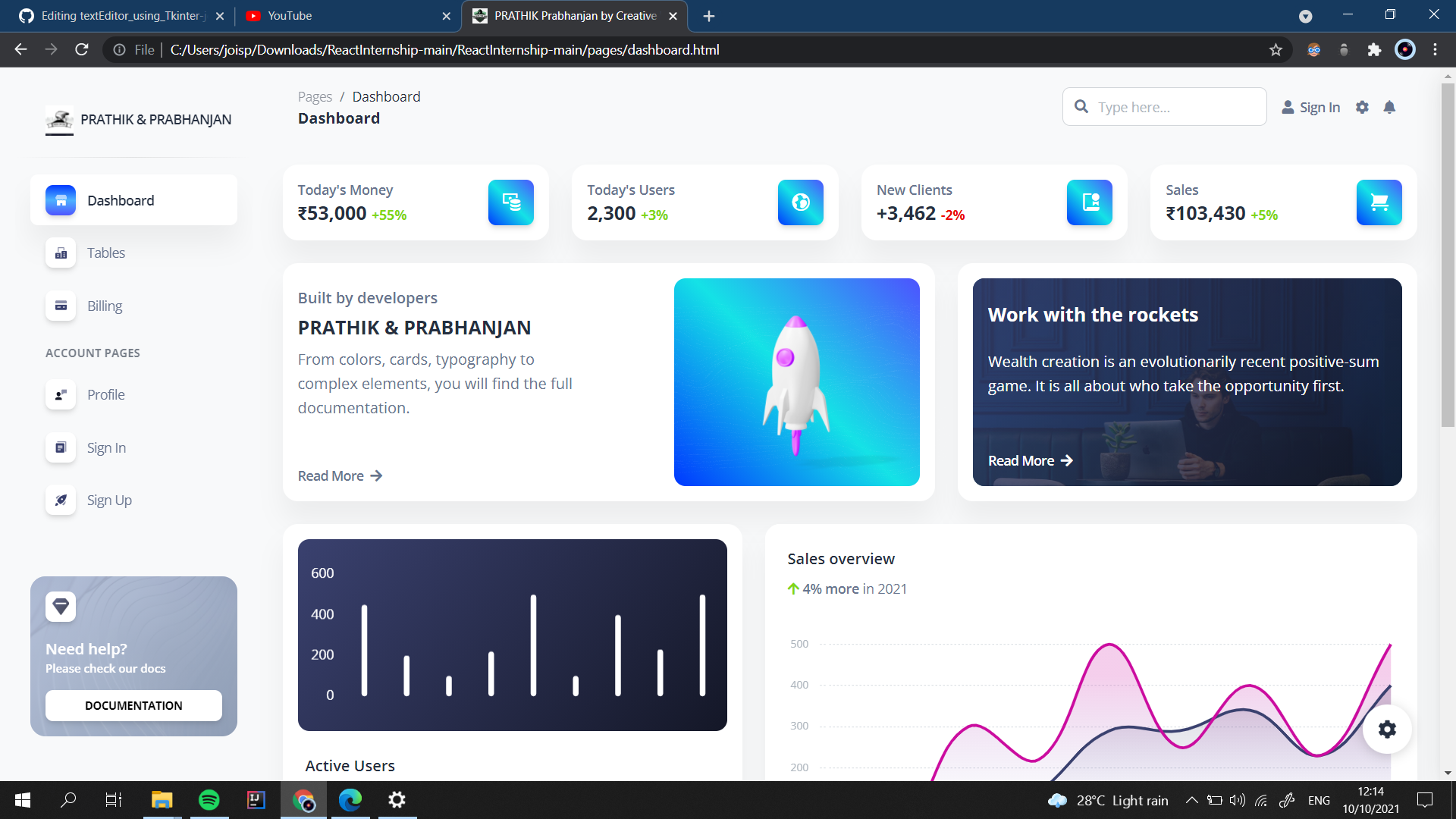Image resolution: width=1456 pixels, height=819 pixels.
Task: Open Microsoft Edge from taskbar
Action: point(350,800)
